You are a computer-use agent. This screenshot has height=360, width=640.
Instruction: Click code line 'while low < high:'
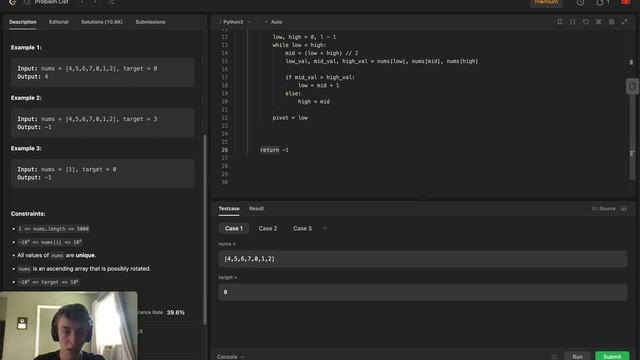click(299, 45)
